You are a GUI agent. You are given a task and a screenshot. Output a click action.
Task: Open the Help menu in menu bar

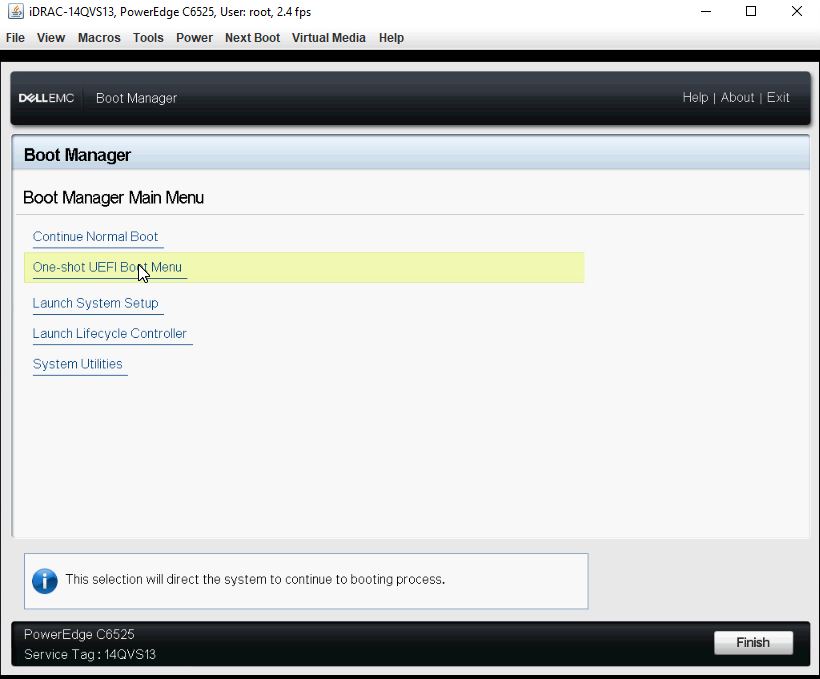(391, 38)
